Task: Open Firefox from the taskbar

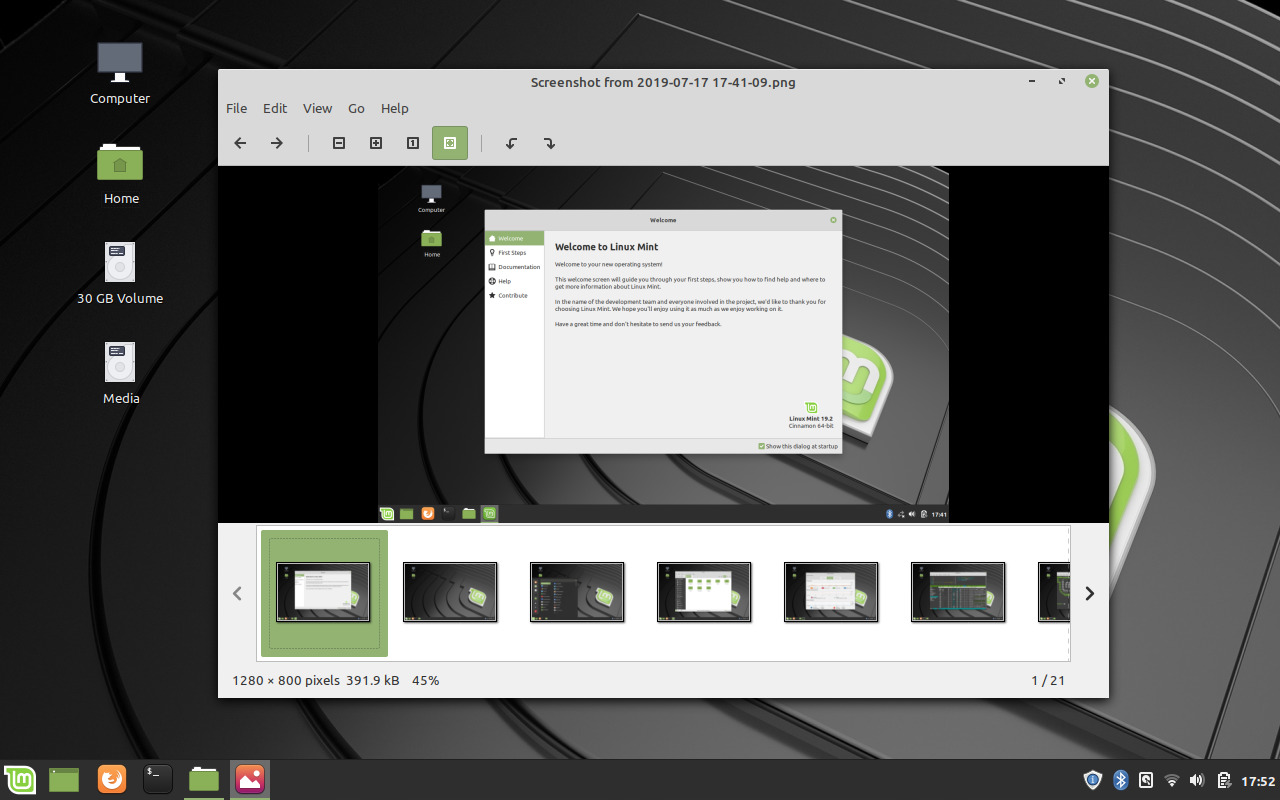Action: click(x=111, y=779)
